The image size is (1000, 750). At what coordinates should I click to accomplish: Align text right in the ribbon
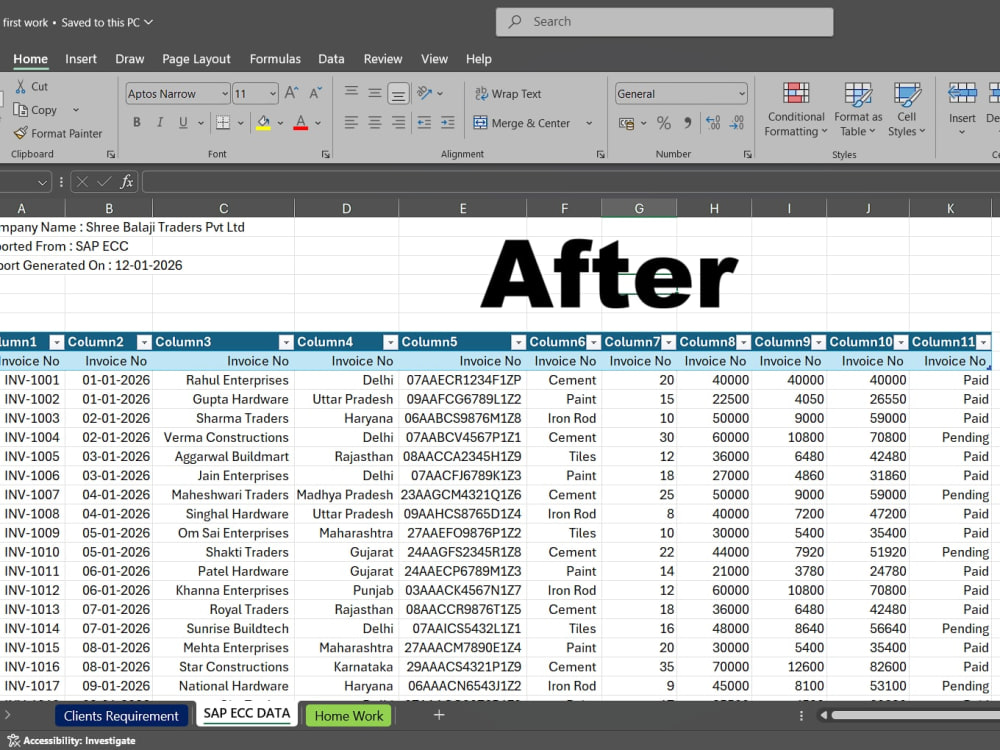tap(399, 122)
